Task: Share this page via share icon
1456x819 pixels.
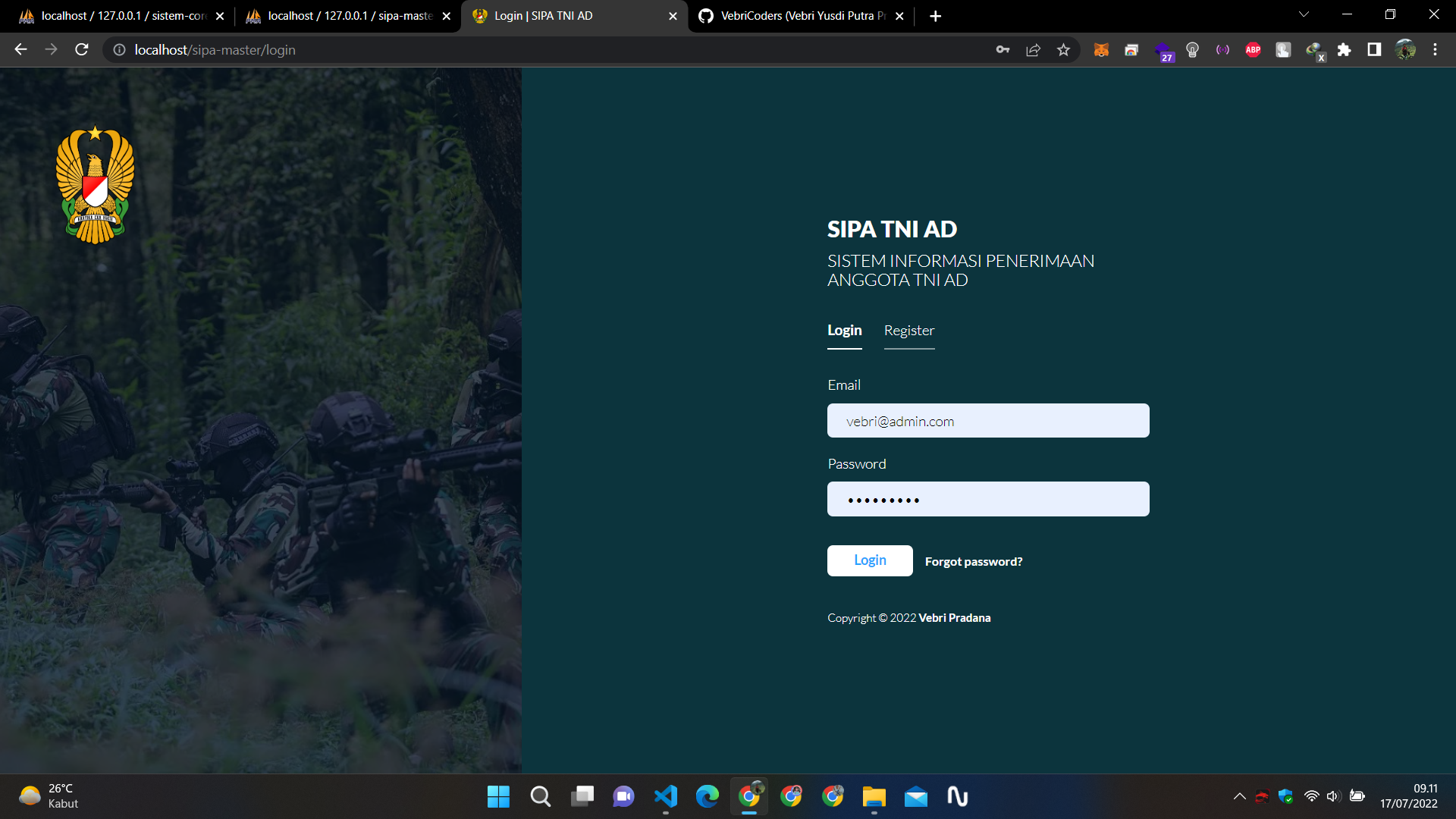Action: [x=1033, y=49]
